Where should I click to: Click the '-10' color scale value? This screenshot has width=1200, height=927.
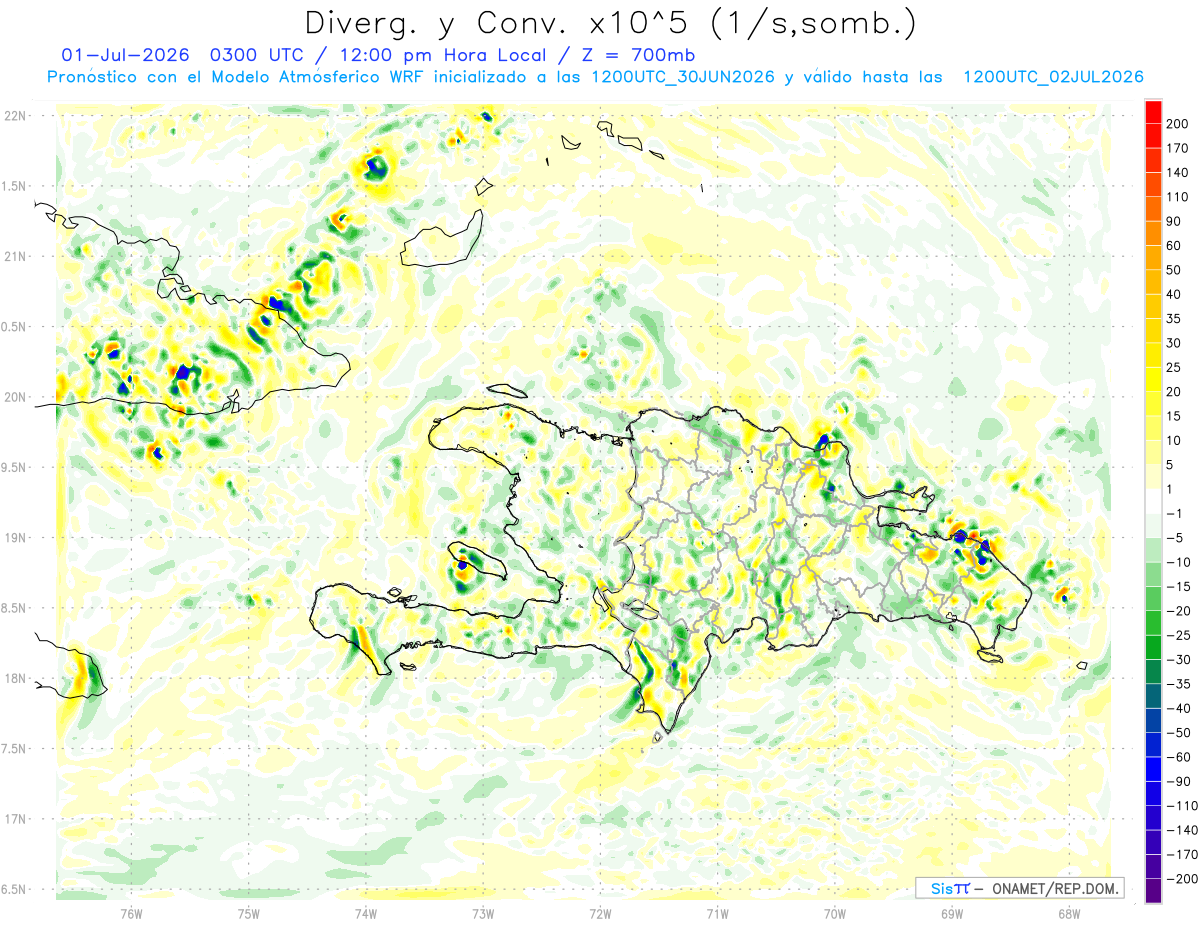tap(1180, 562)
